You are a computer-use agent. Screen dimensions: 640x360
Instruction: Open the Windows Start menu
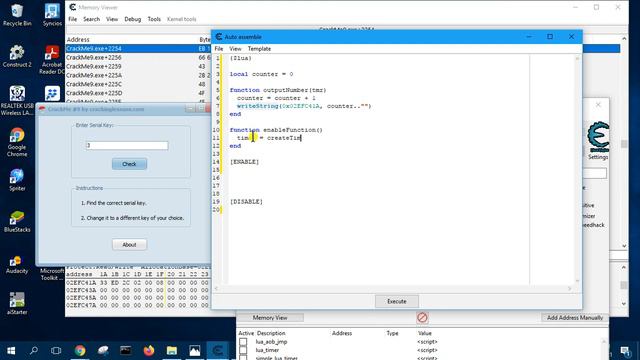11,351
